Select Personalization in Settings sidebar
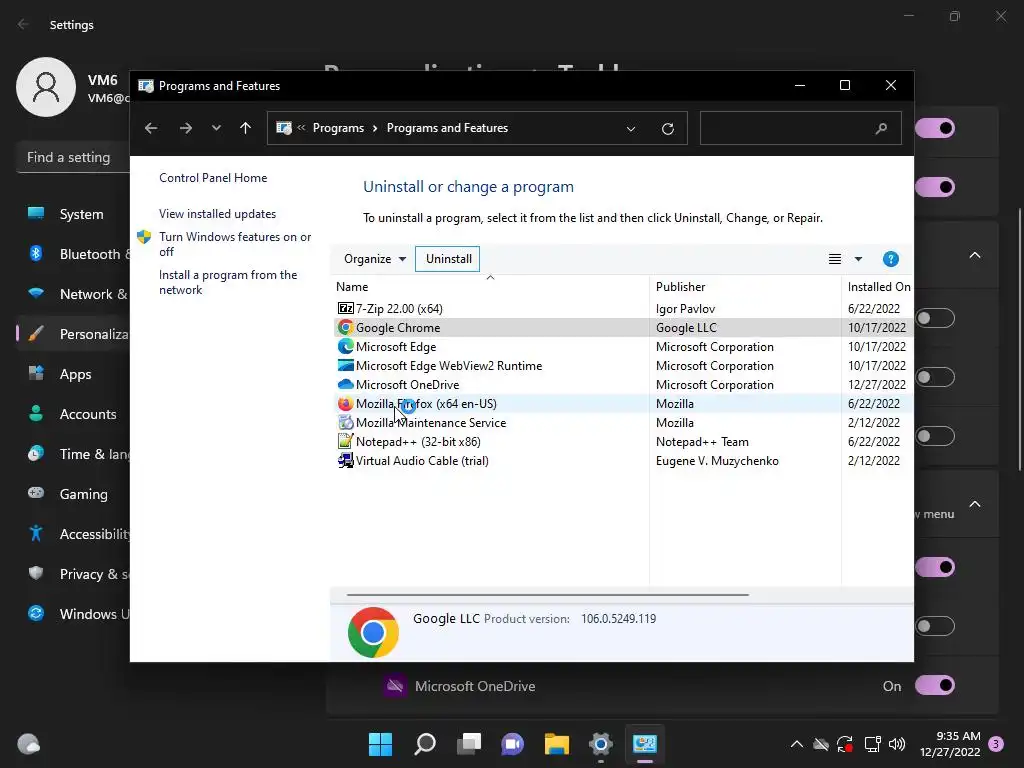This screenshot has width=1024, height=768. click(x=74, y=334)
